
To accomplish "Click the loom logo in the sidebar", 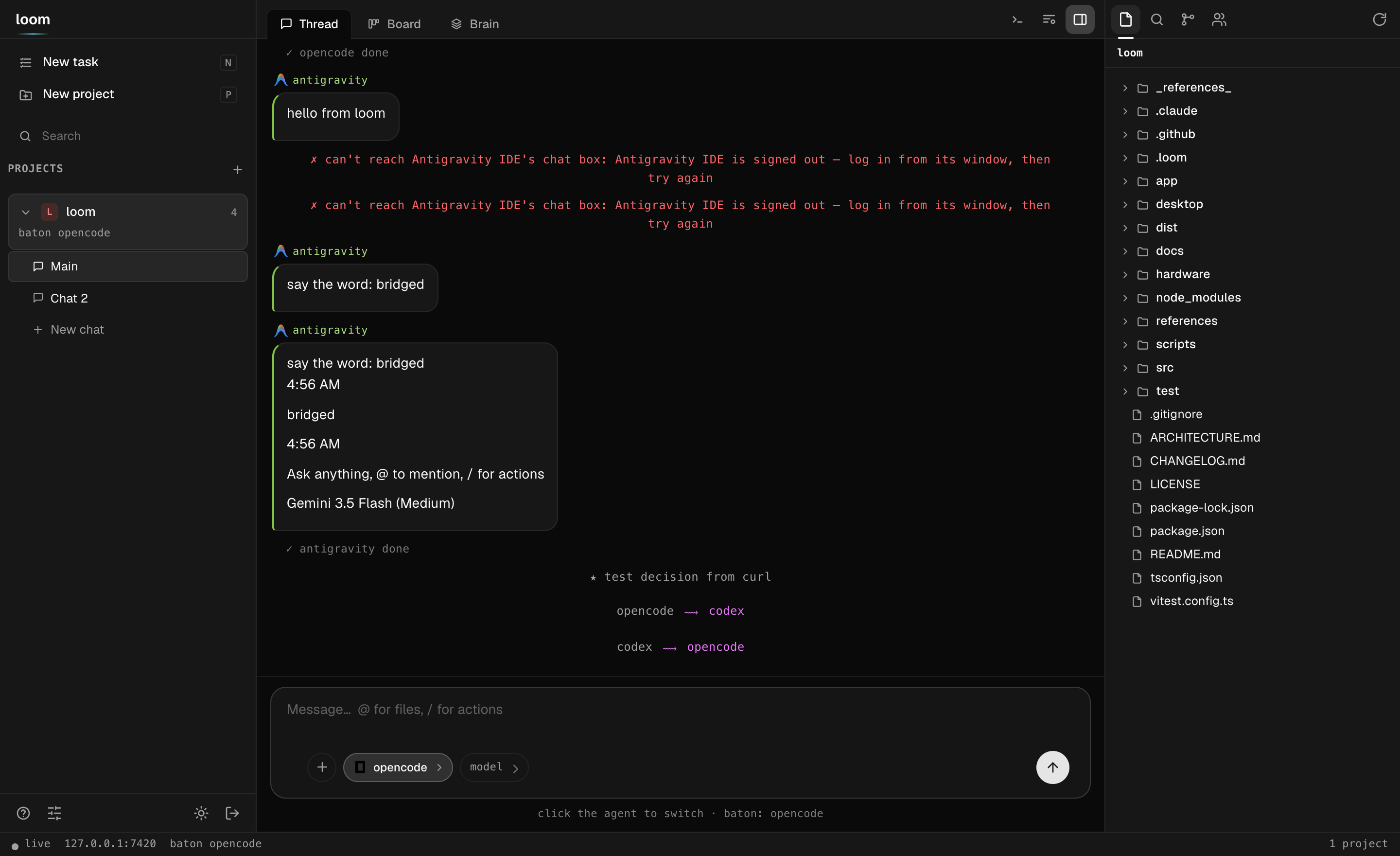I will coord(33,20).
